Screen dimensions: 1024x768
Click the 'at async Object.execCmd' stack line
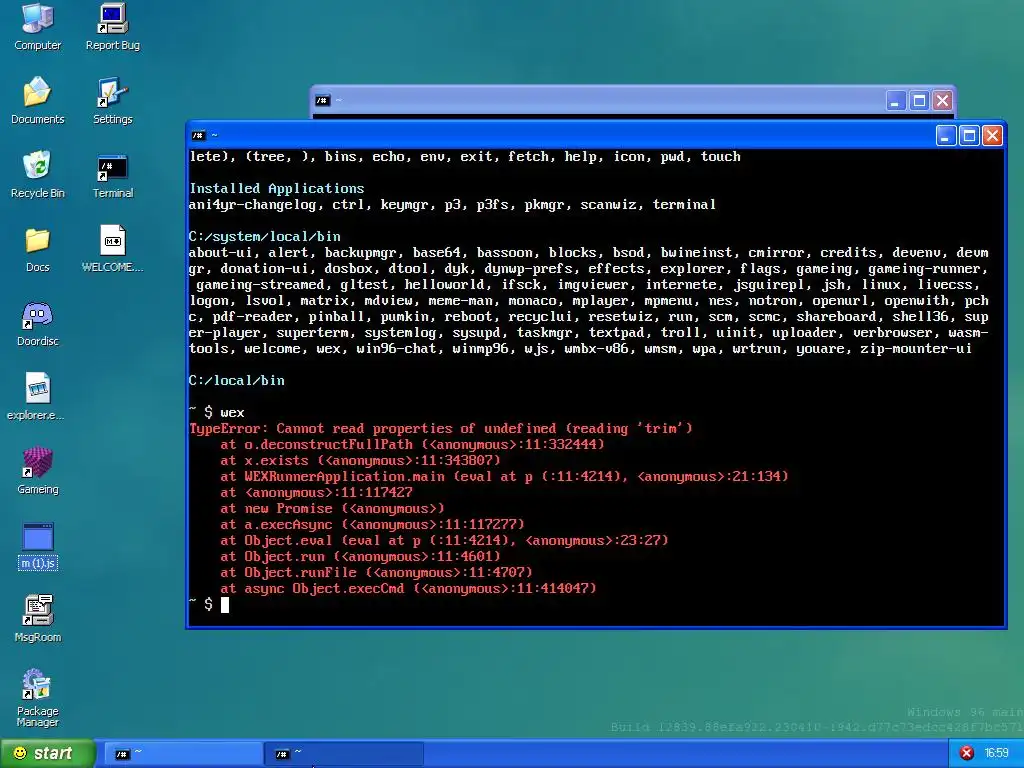[408, 588]
